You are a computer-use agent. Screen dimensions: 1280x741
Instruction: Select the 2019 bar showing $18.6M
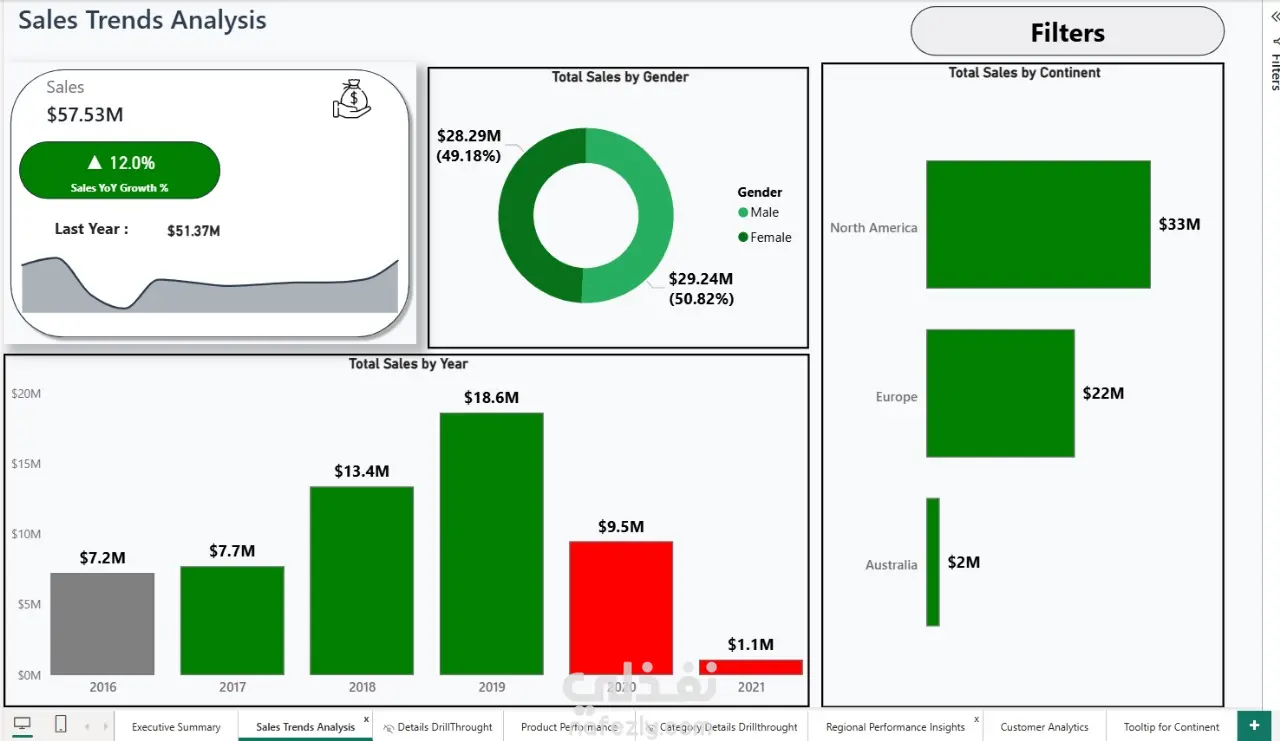point(491,544)
